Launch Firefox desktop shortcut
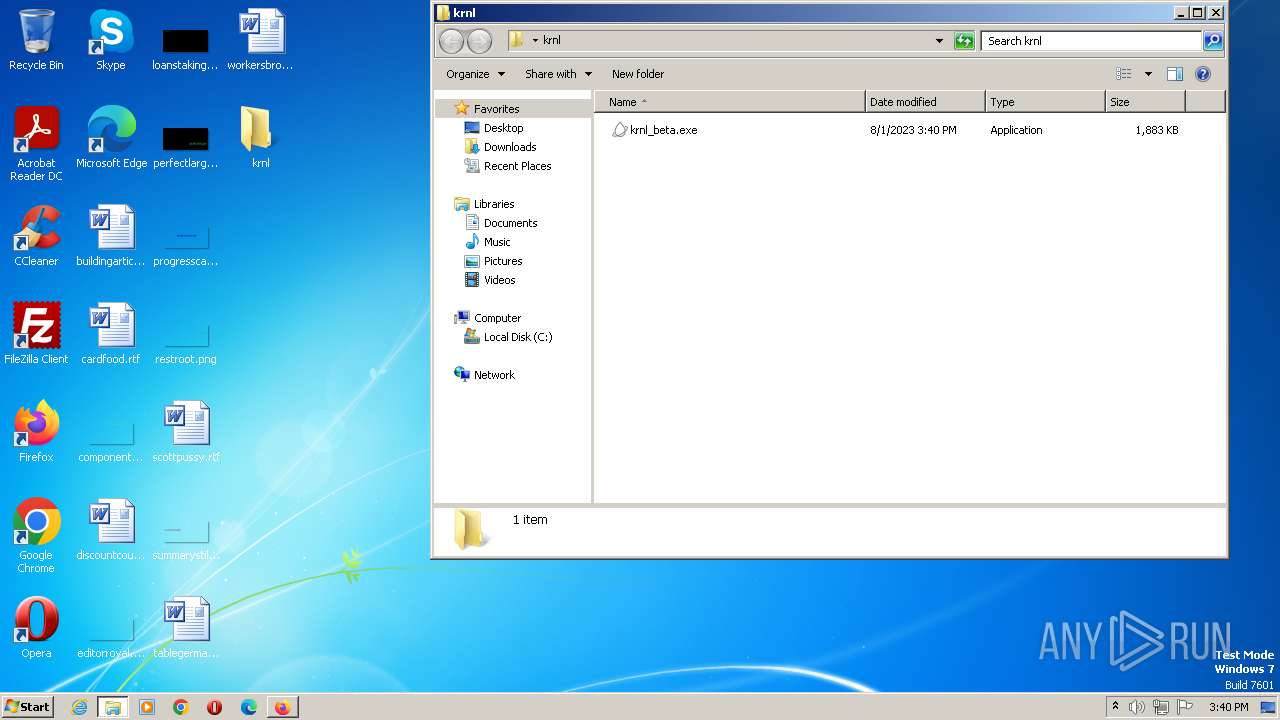This screenshot has width=1280, height=720. [x=36, y=431]
